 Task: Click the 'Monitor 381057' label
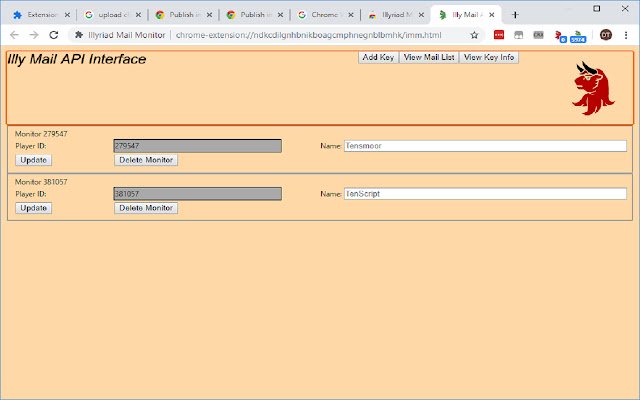tap(41, 182)
